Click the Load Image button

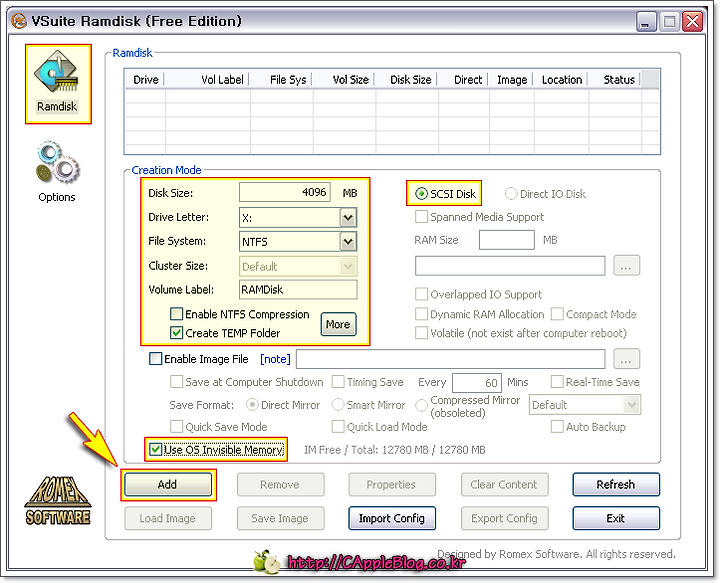point(168,518)
